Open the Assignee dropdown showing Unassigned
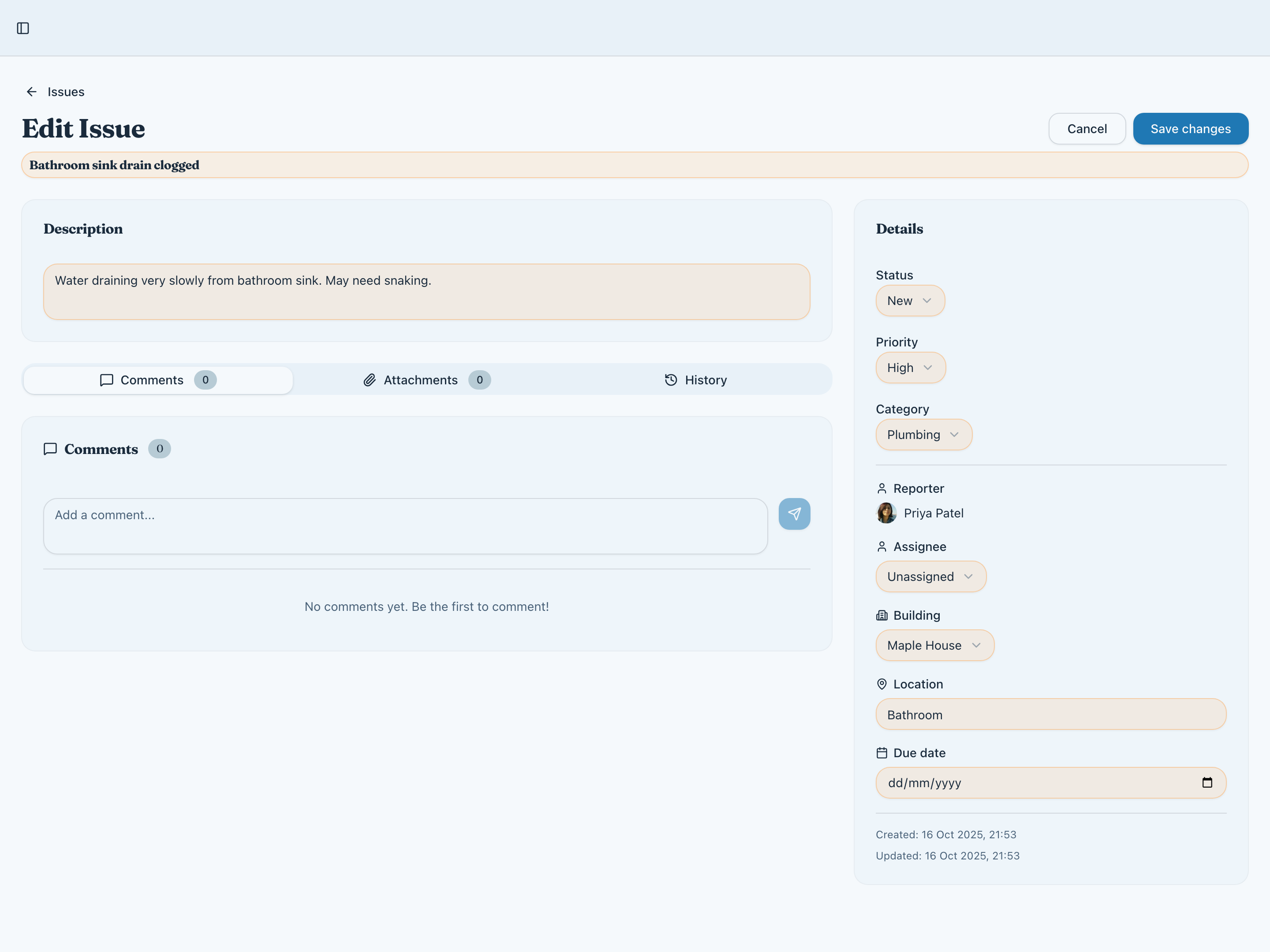1270x952 pixels. tap(931, 576)
